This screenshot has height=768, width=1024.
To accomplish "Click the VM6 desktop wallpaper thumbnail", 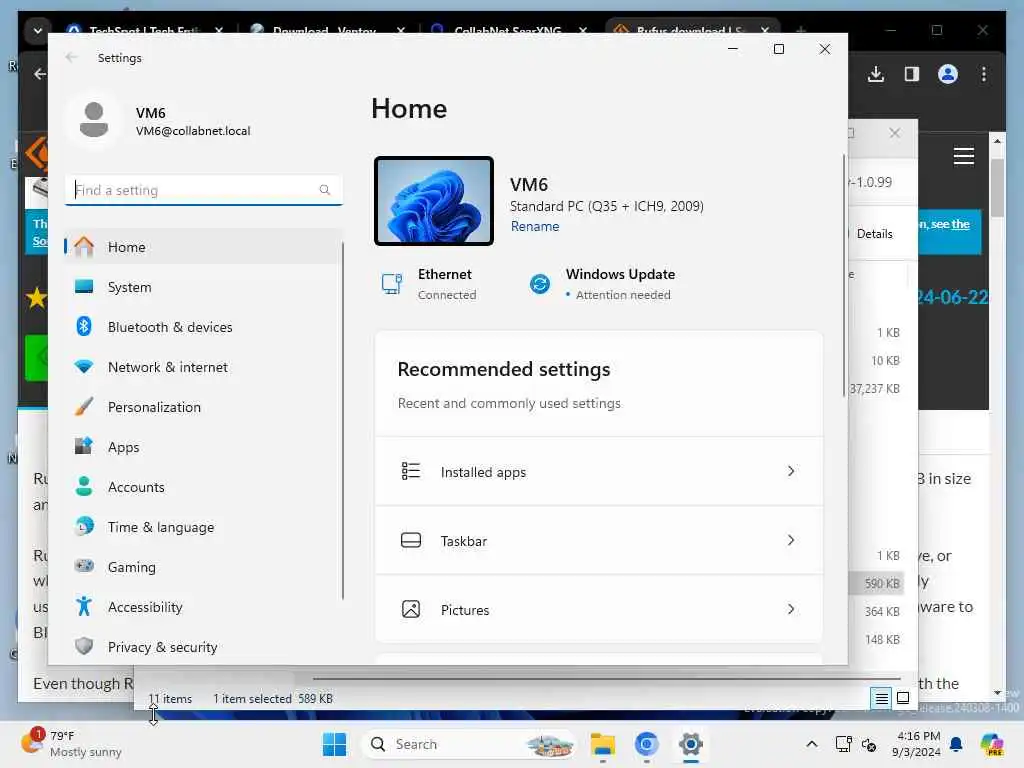I will click(434, 201).
